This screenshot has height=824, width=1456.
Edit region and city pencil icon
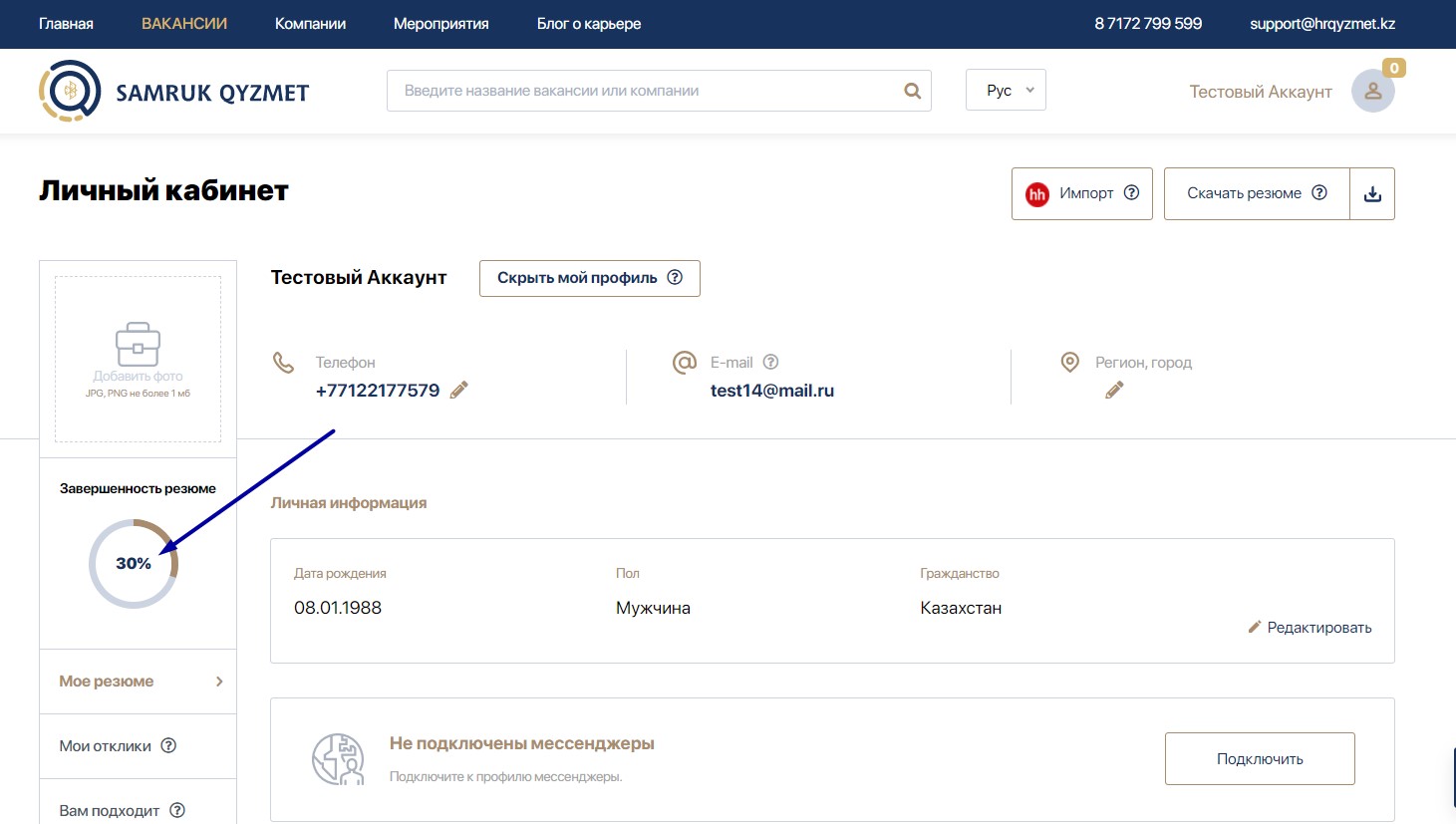click(x=1114, y=391)
